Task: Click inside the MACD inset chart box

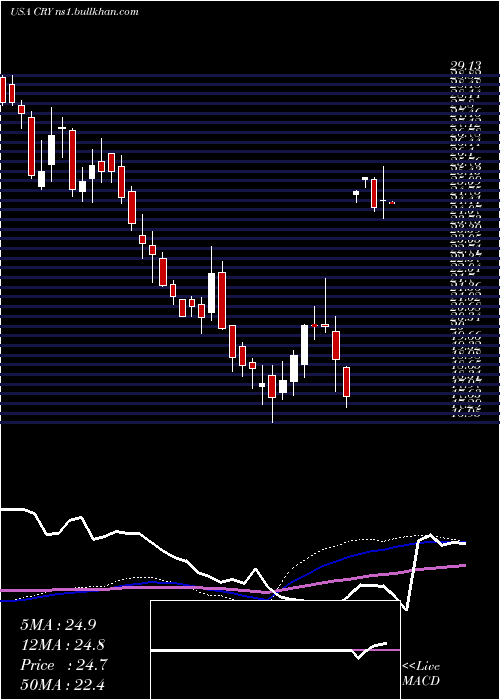Action: (x=275, y=650)
